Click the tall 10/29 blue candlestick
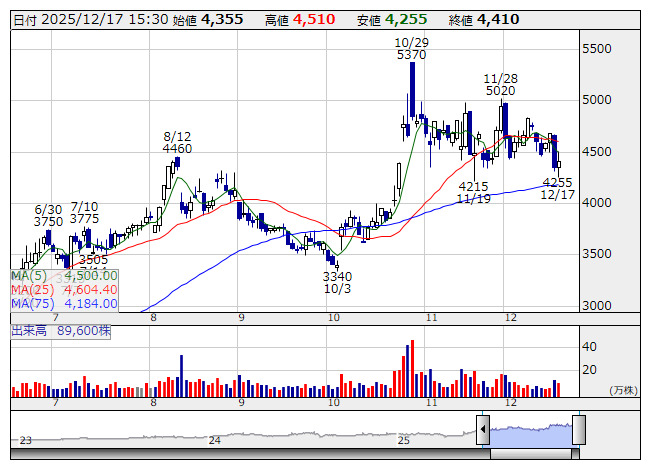This screenshot has width=653, height=470. pyautogui.click(x=412, y=90)
